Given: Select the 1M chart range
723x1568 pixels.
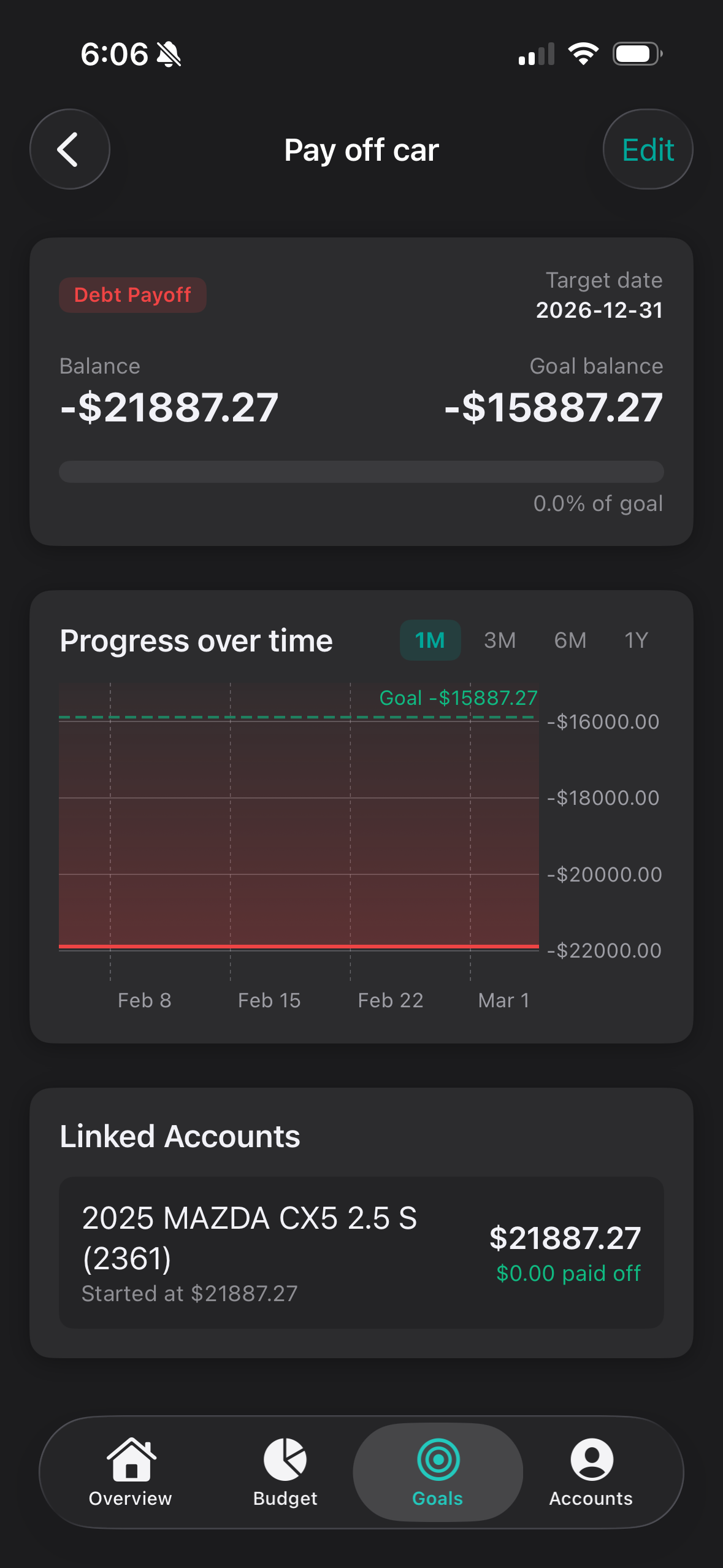Looking at the screenshot, I should [430, 640].
